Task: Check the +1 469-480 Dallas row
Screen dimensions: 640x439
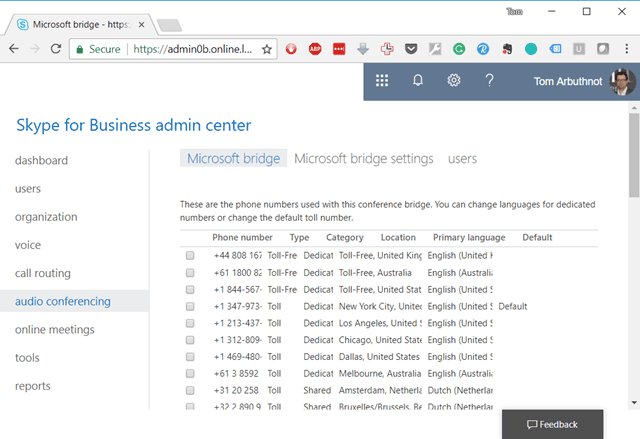Action: [190, 357]
